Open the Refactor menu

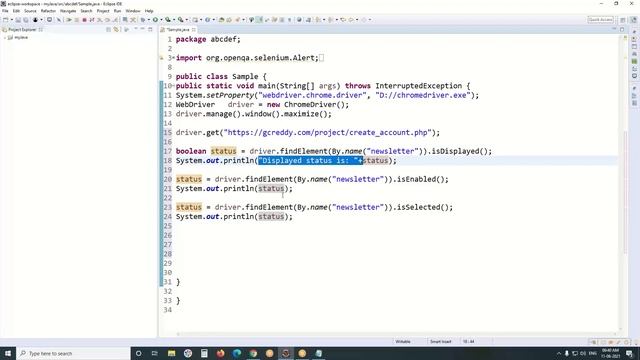(x=48, y=11)
